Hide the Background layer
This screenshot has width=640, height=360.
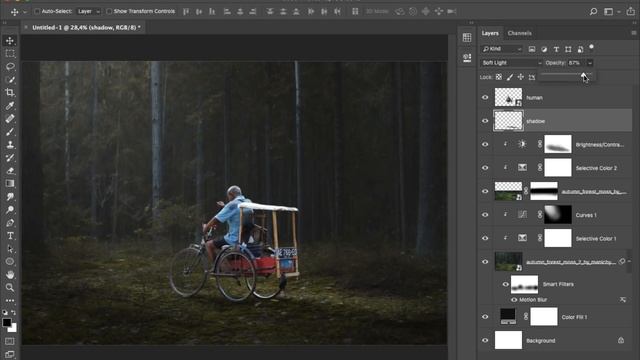pos(485,340)
